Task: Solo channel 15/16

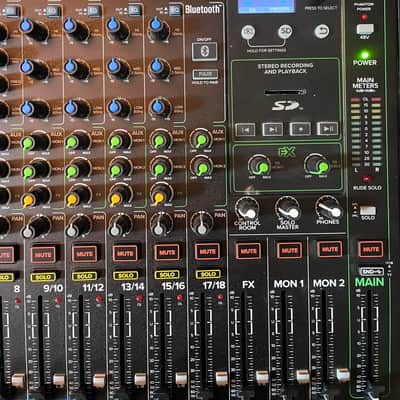Action: 167,275
